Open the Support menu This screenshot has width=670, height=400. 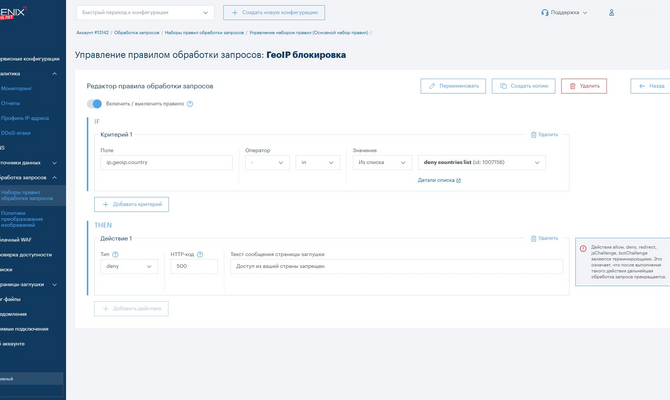coord(564,12)
